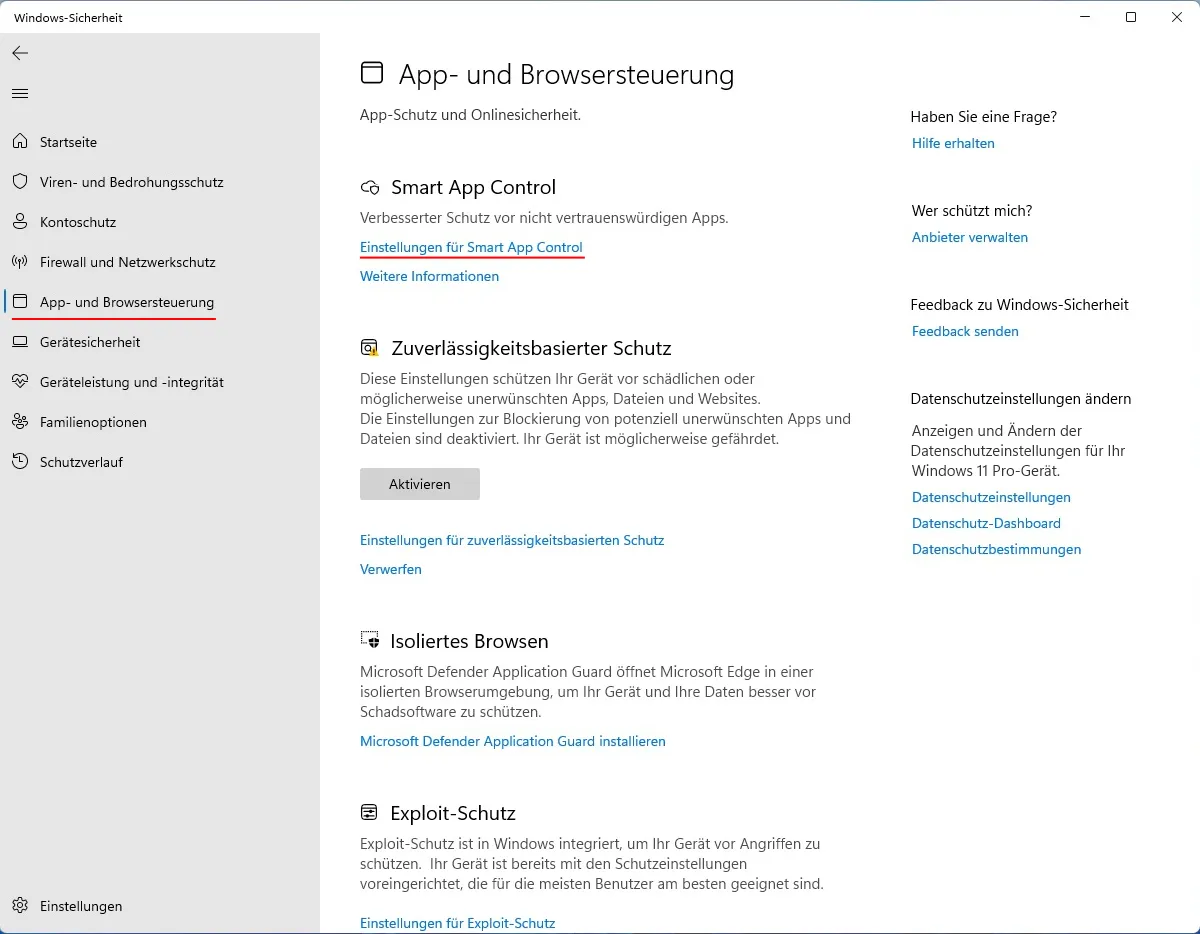Click the laptop icon for Gerätesicherheit
Image resolution: width=1200 pixels, height=934 pixels.
pos(20,342)
